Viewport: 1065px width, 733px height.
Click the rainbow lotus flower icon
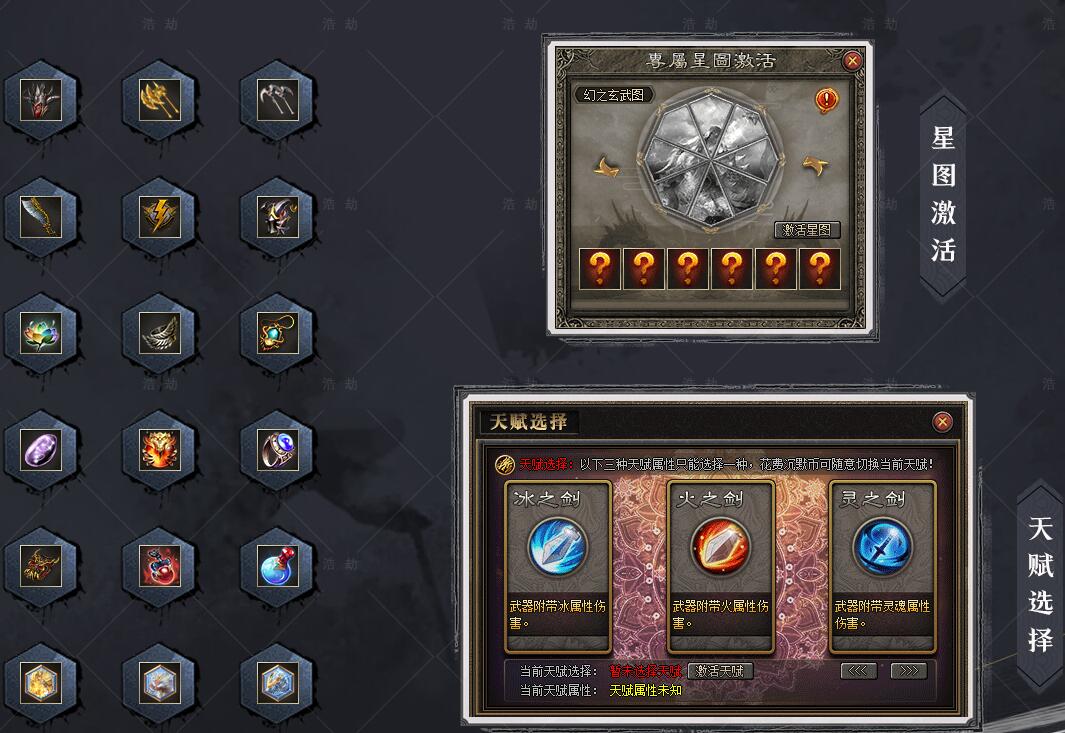(x=41, y=333)
